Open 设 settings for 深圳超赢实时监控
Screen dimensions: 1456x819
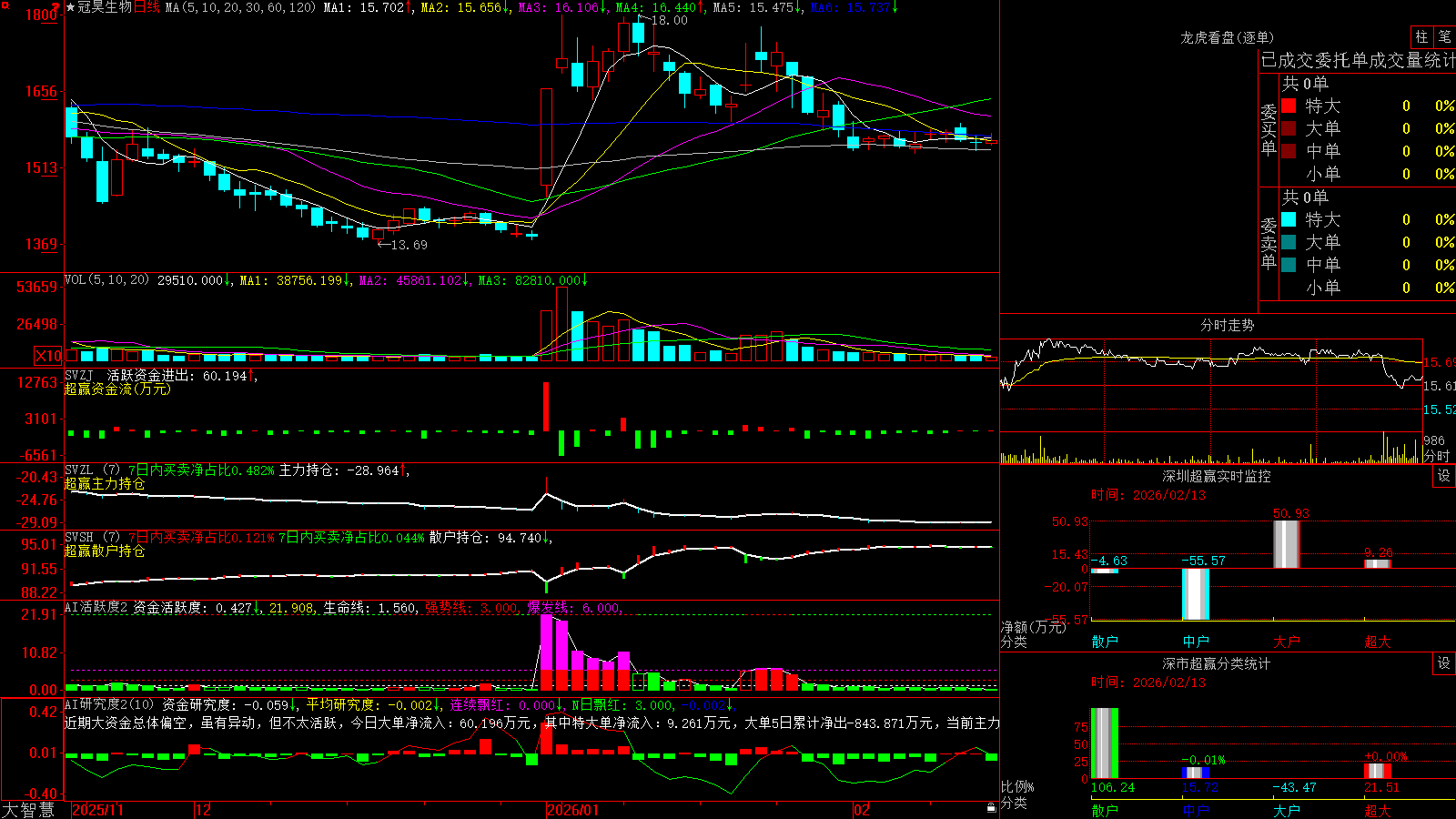point(1444,476)
